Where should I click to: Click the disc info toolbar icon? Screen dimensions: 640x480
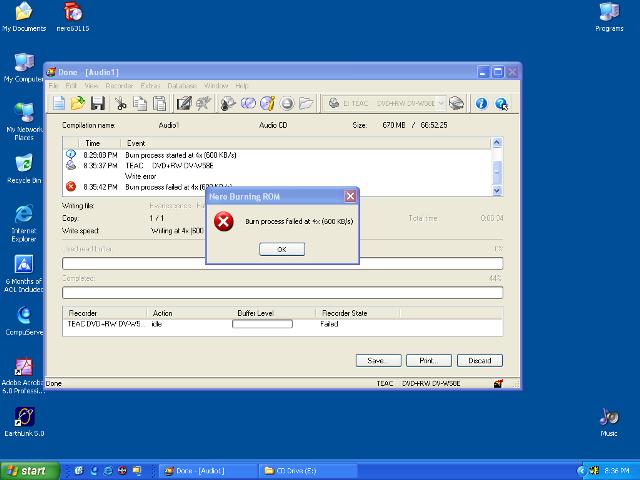click(x=267, y=103)
